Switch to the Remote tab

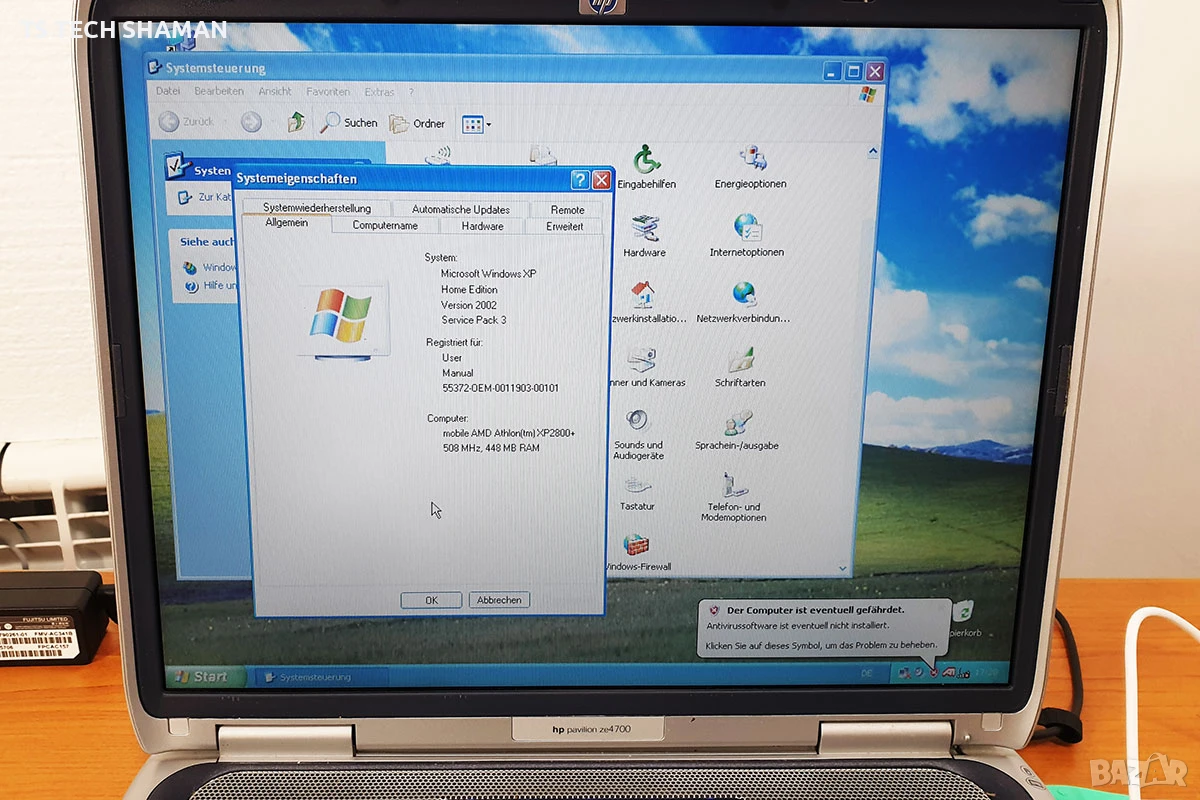click(x=567, y=210)
